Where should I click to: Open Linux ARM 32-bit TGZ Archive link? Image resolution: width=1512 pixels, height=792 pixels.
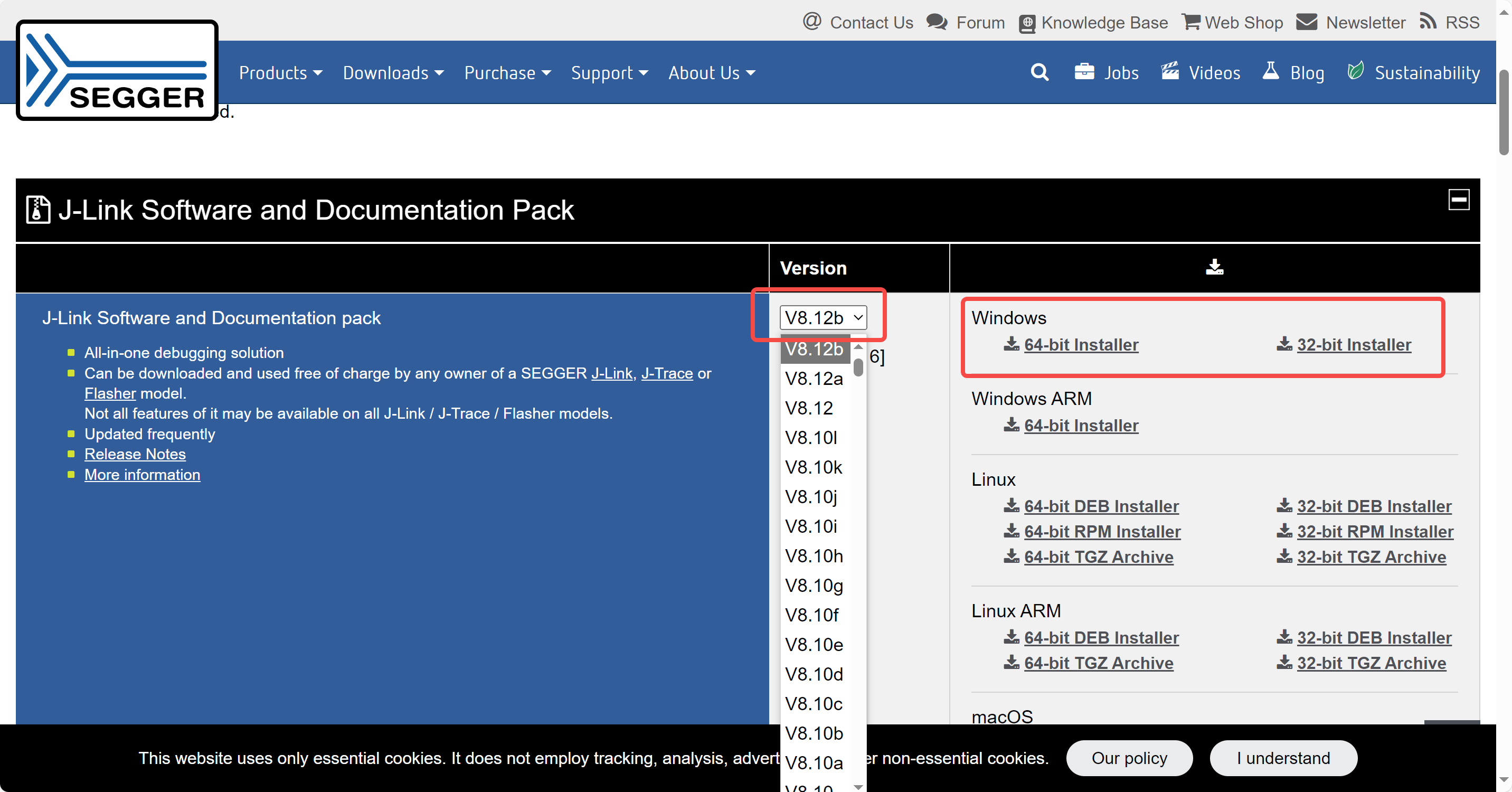[1372, 663]
